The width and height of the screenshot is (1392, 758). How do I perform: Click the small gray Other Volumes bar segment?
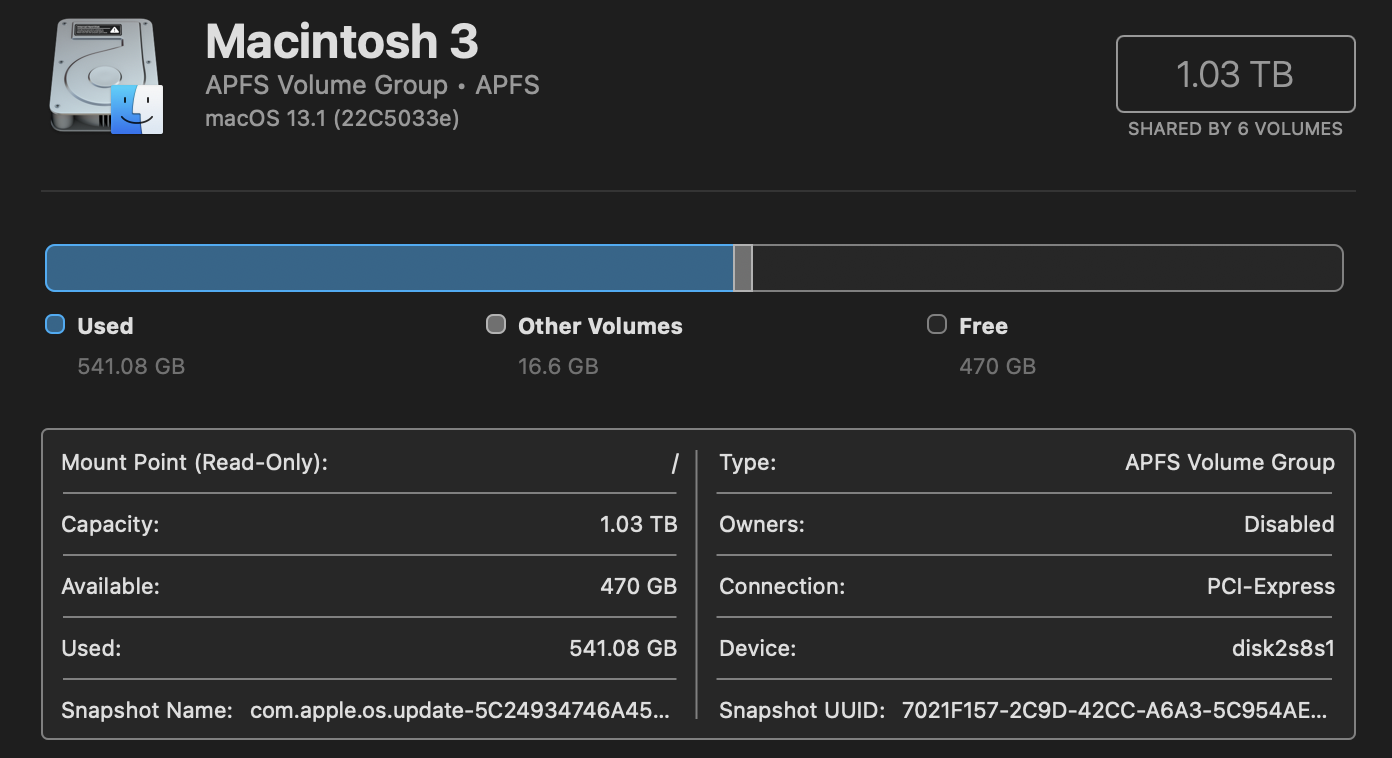pos(743,268)
